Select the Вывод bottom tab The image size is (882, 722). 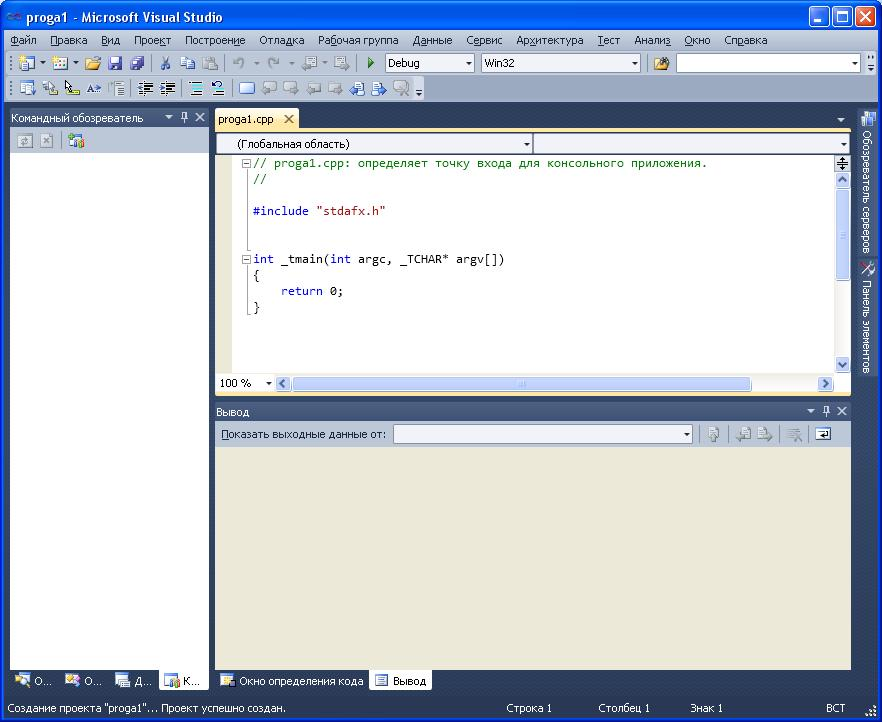pyautogui.click(x=400, y=681)
